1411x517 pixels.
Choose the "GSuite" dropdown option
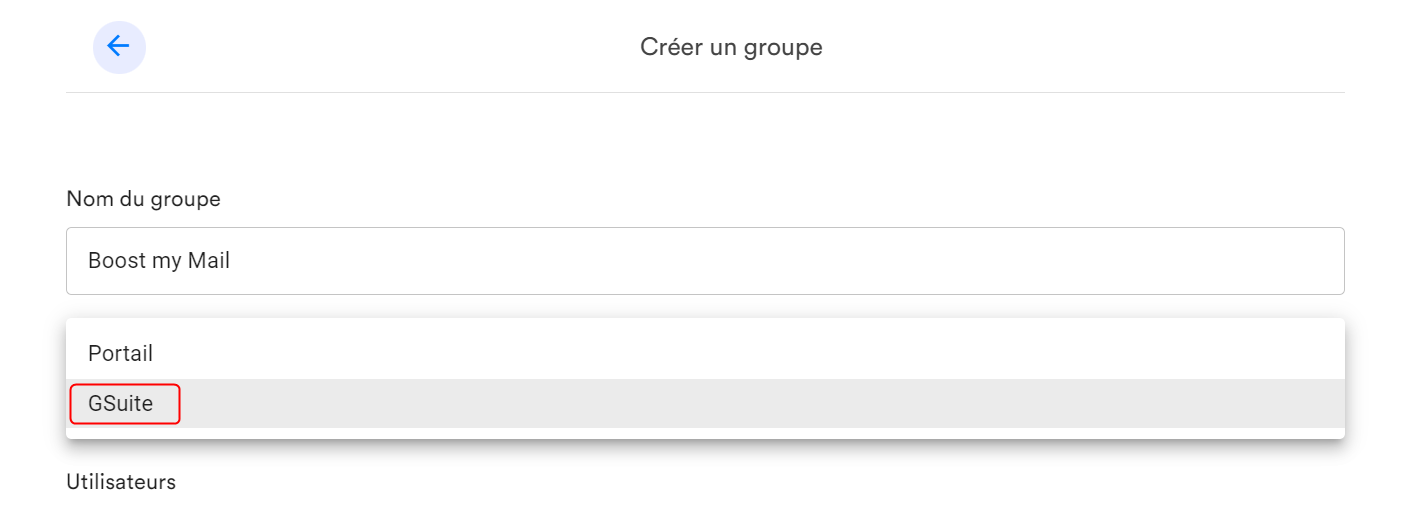pyautogui.click(x=121, y=404)
